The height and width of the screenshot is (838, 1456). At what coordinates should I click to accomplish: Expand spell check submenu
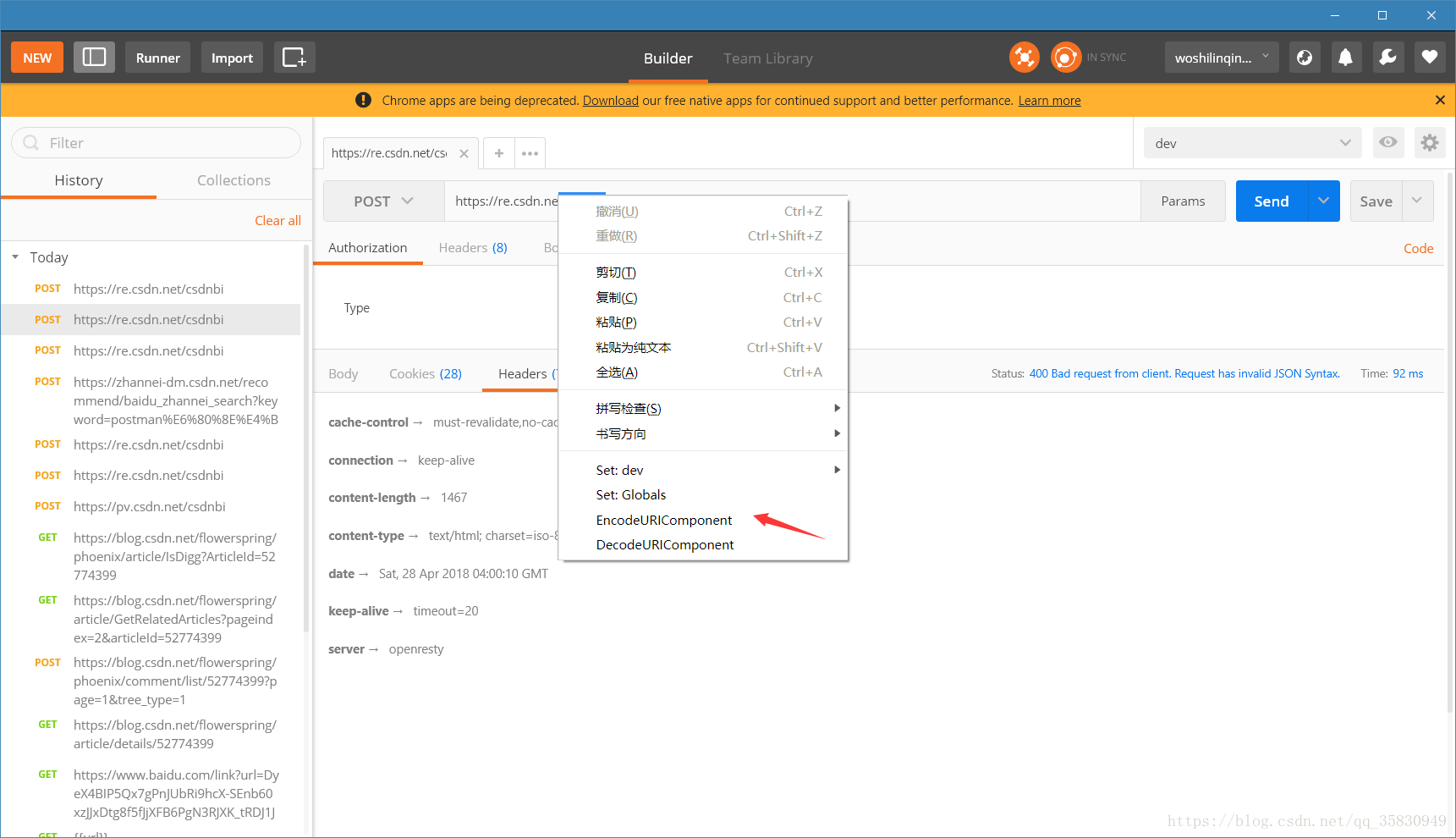tap(704, 409)
